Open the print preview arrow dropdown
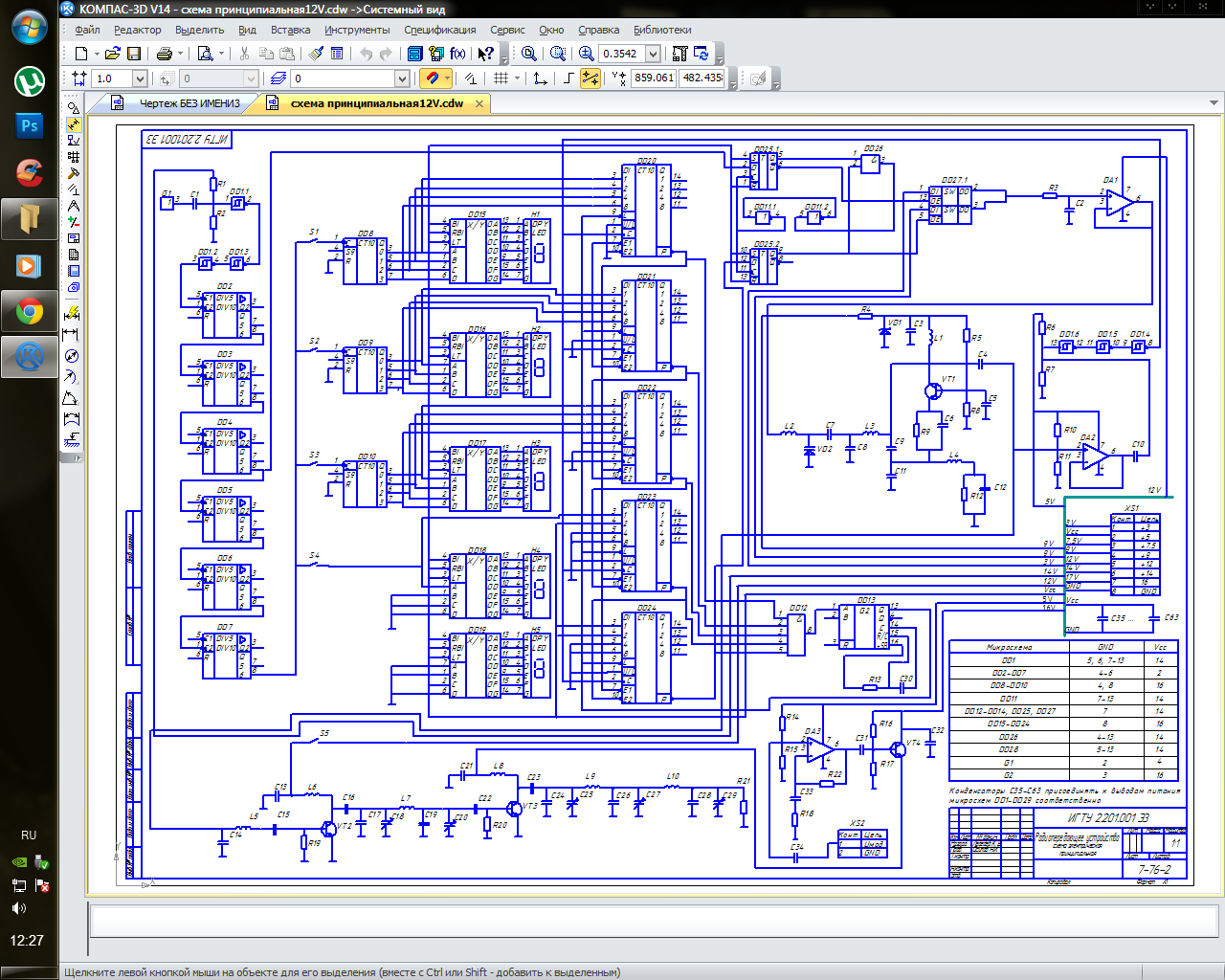The image size is (1225, 980). pos(221,54)
